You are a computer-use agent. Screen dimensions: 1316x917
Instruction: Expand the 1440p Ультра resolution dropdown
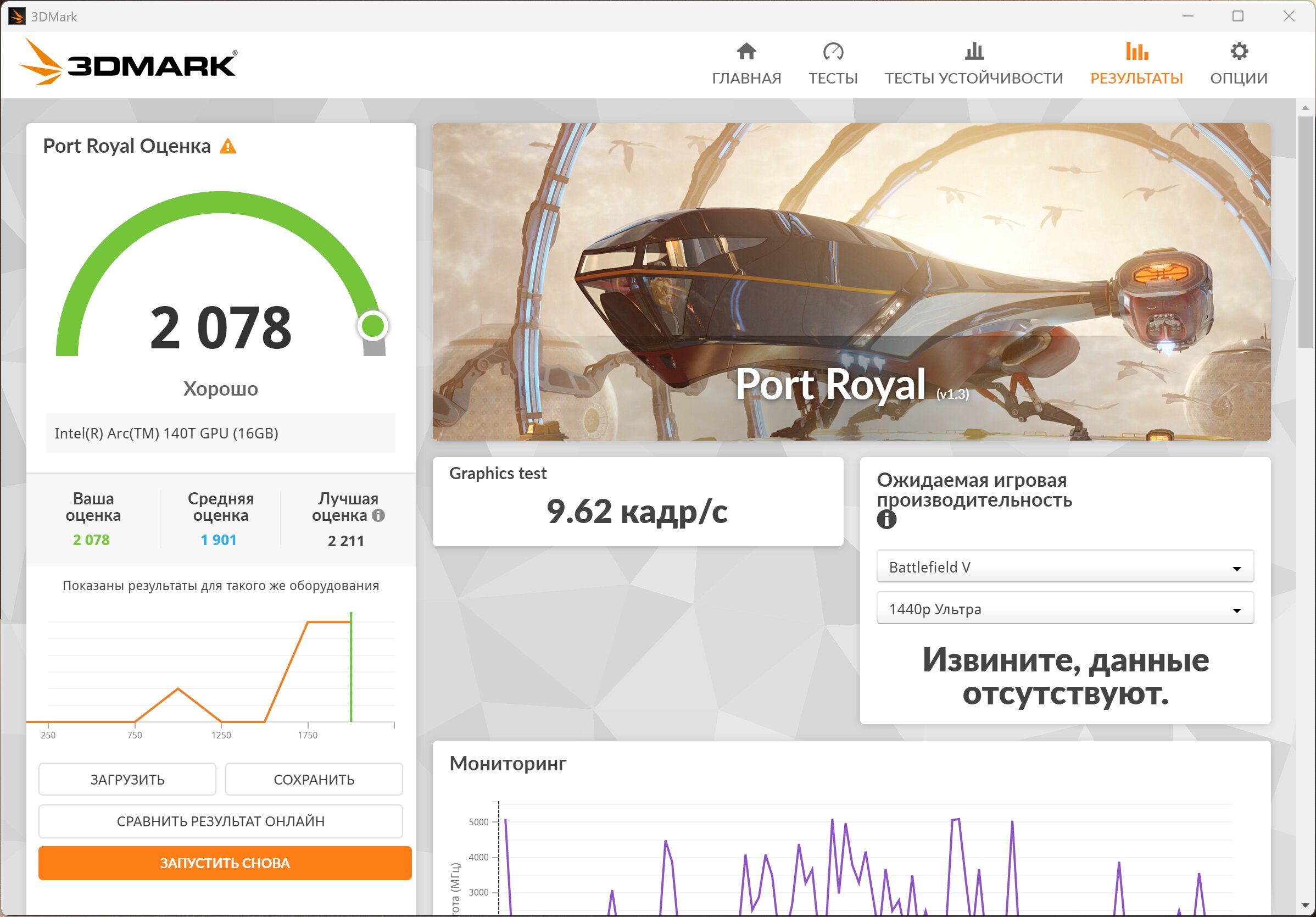1064,609
